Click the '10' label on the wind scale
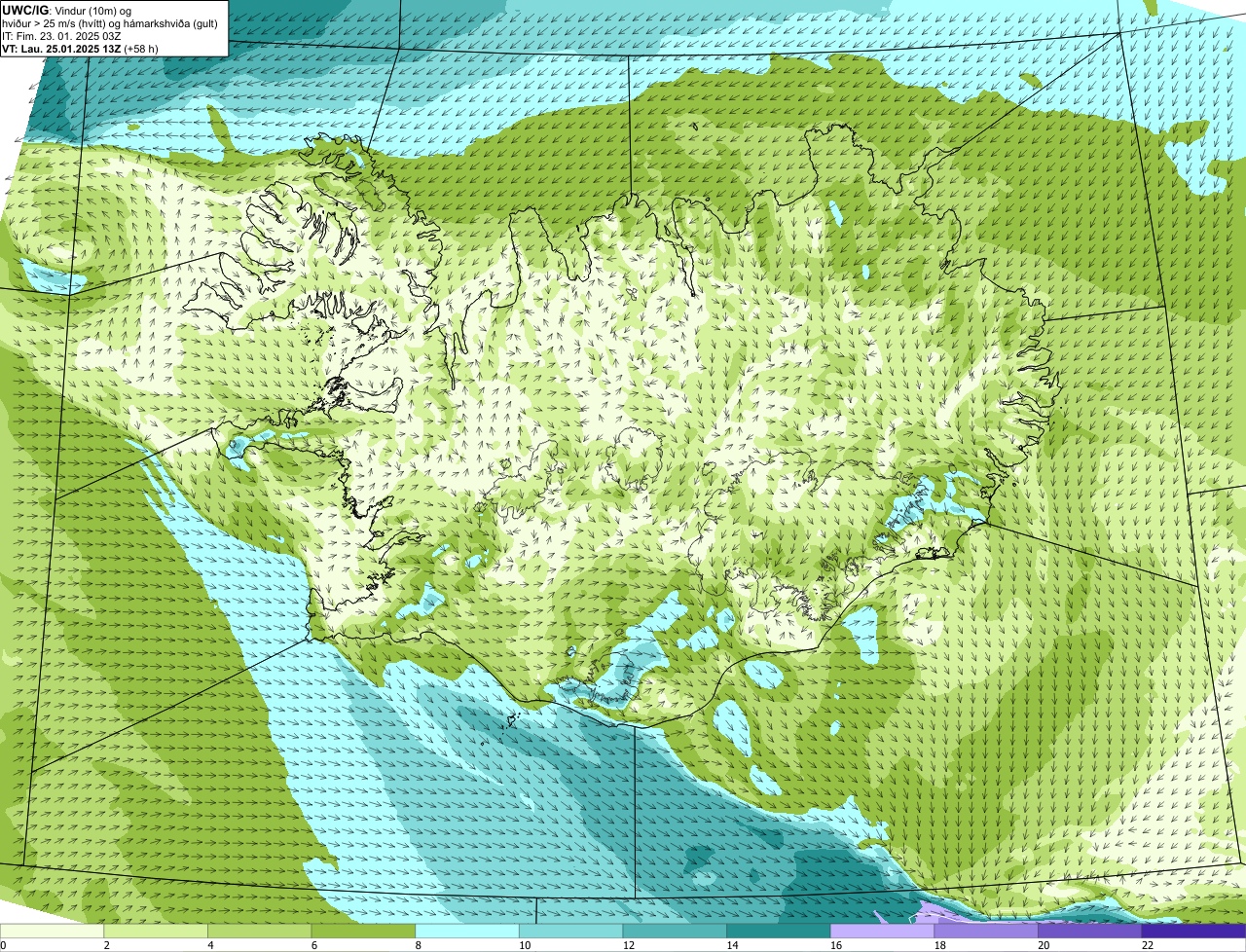The image size is (1246, 952). [x=525, y=945]
